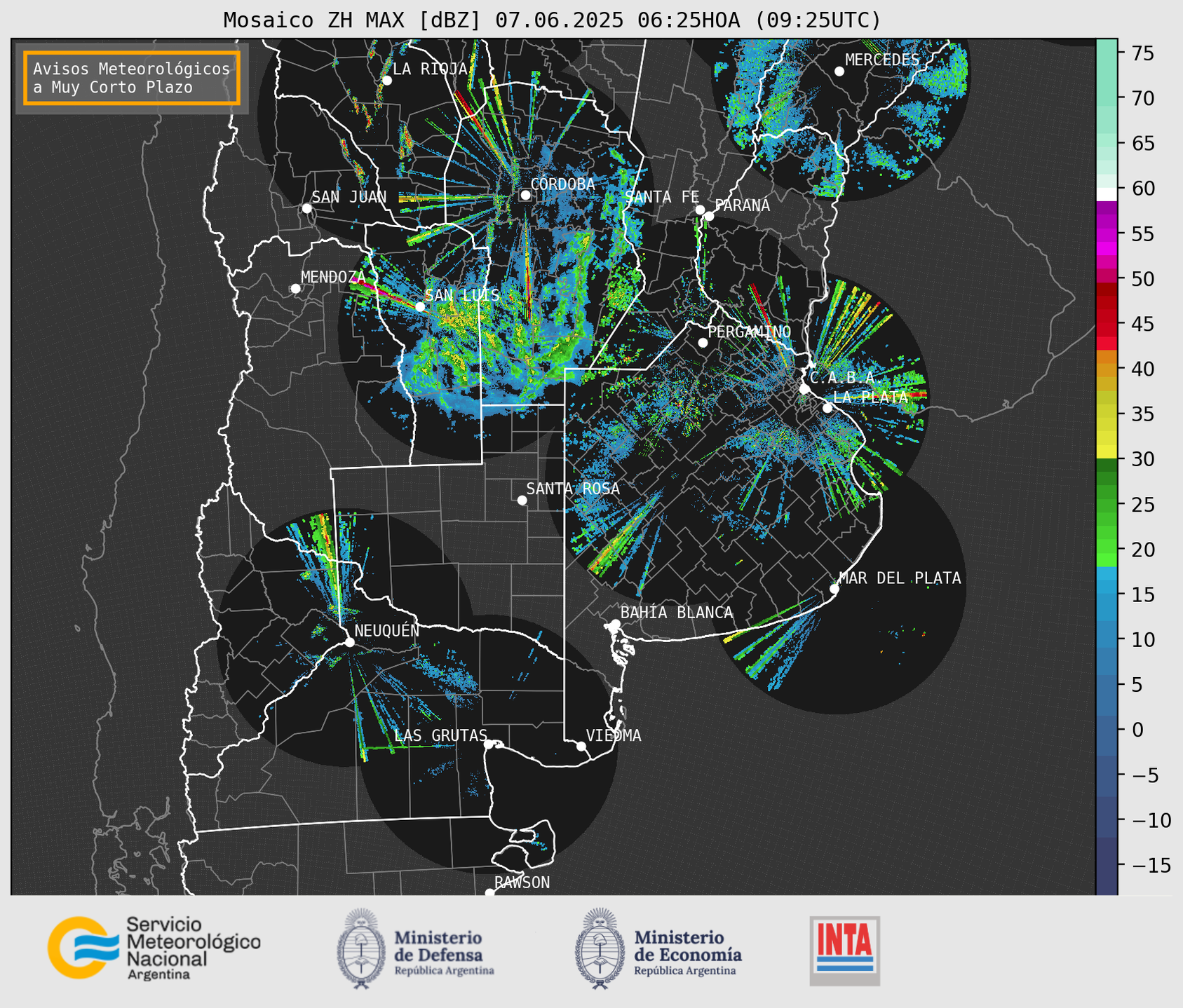Select the VIEDMA city marker
This screenshot has width=1183, height=1008.
click(x=581, y=746)
